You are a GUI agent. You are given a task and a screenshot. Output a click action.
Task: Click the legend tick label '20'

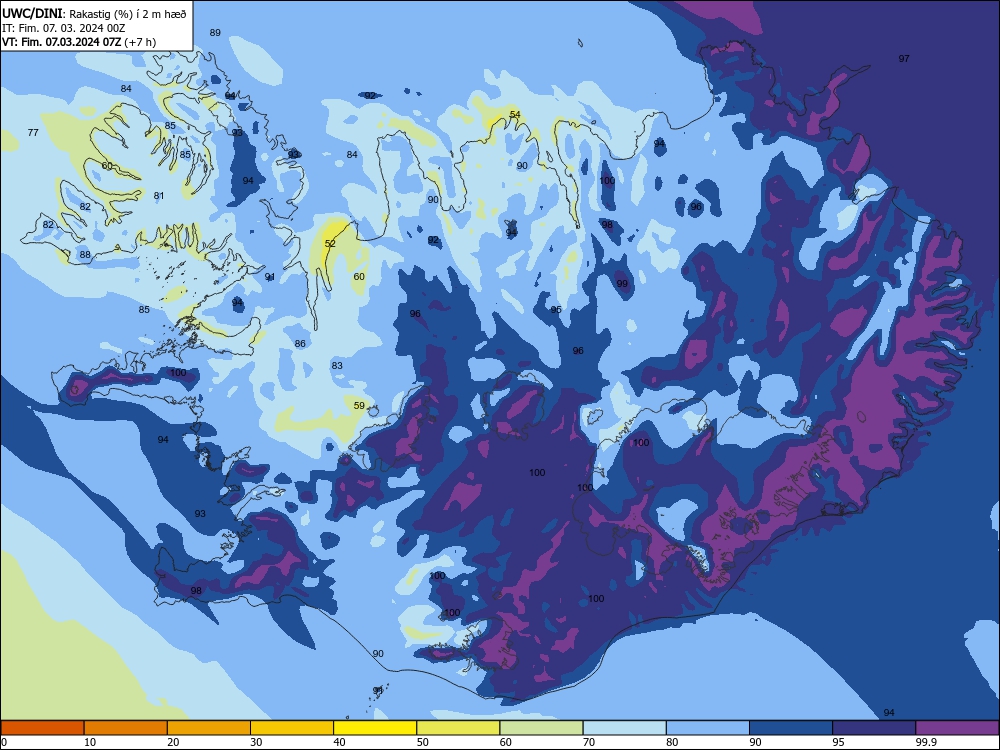[x=173, y=742]
